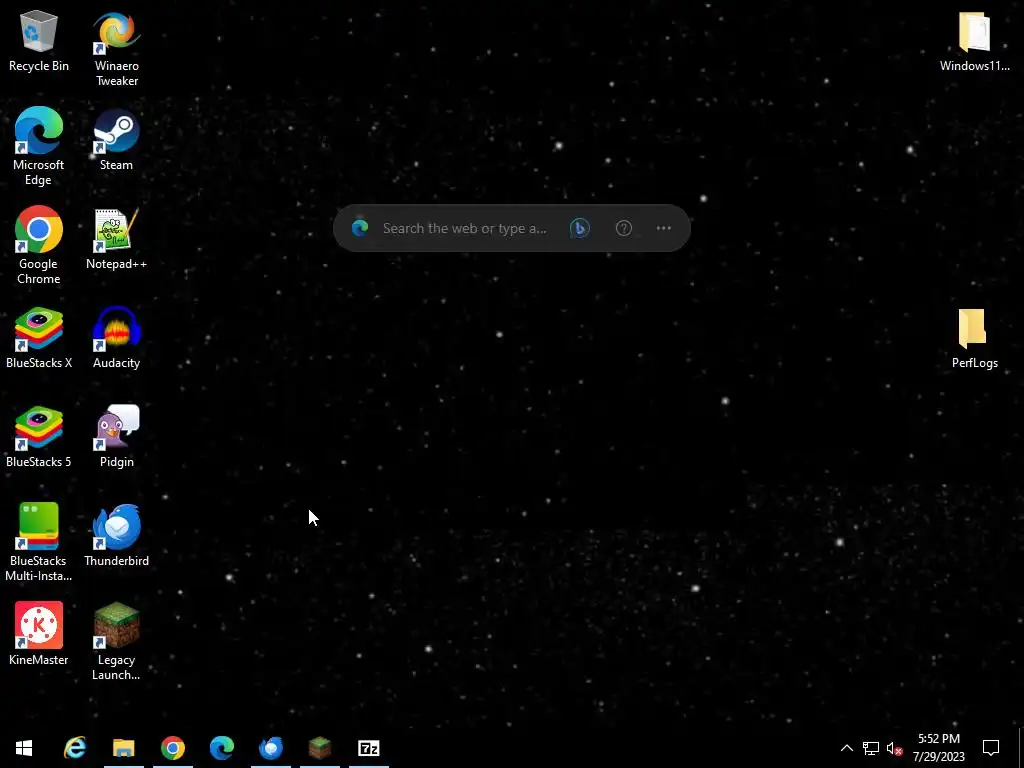Click the muted volume tray icon

point(894,748)
